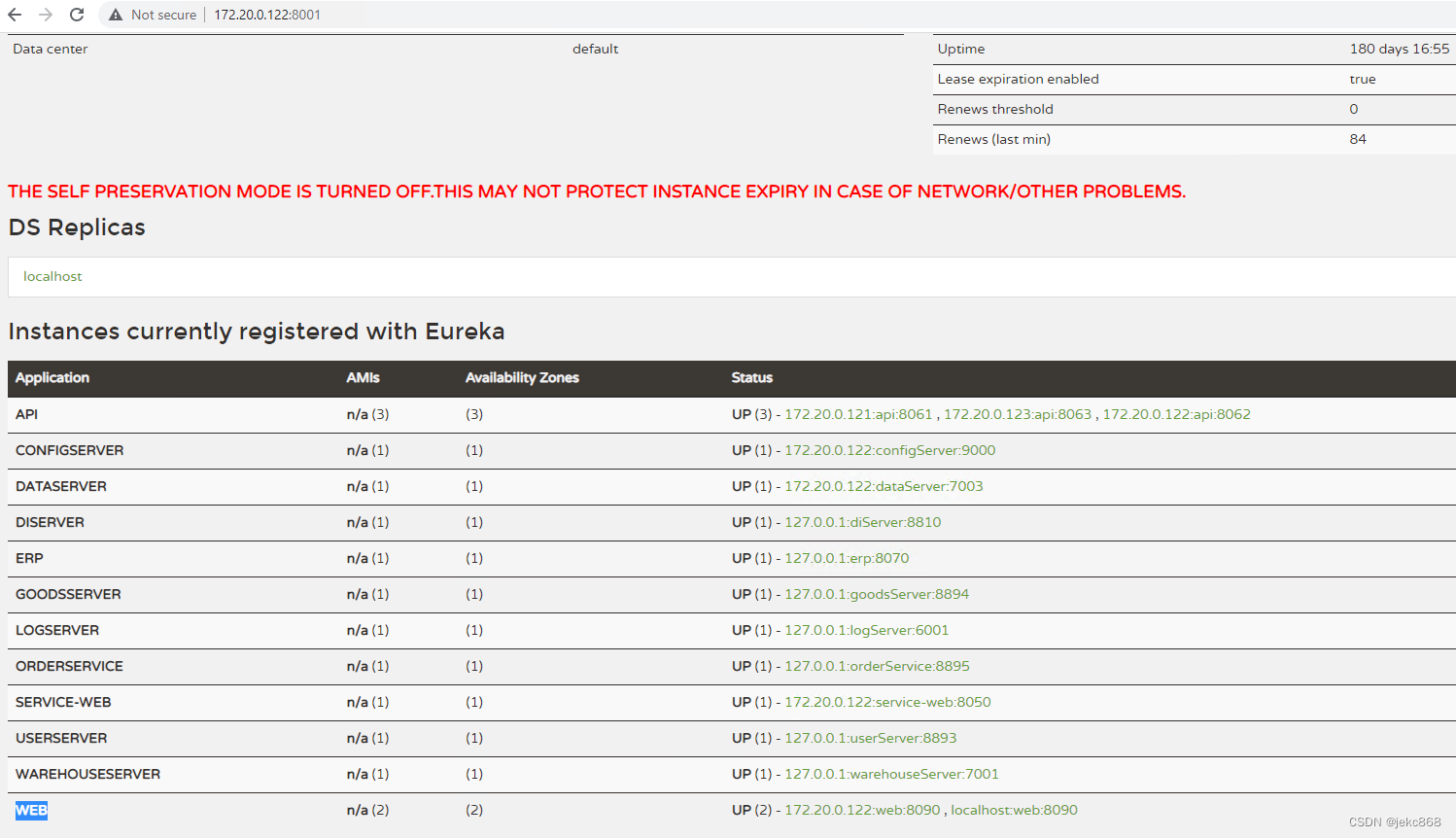Click the n/a (2) AMIs cell for WEB
The image size is (1456, 838).
(x=367, y=810)
